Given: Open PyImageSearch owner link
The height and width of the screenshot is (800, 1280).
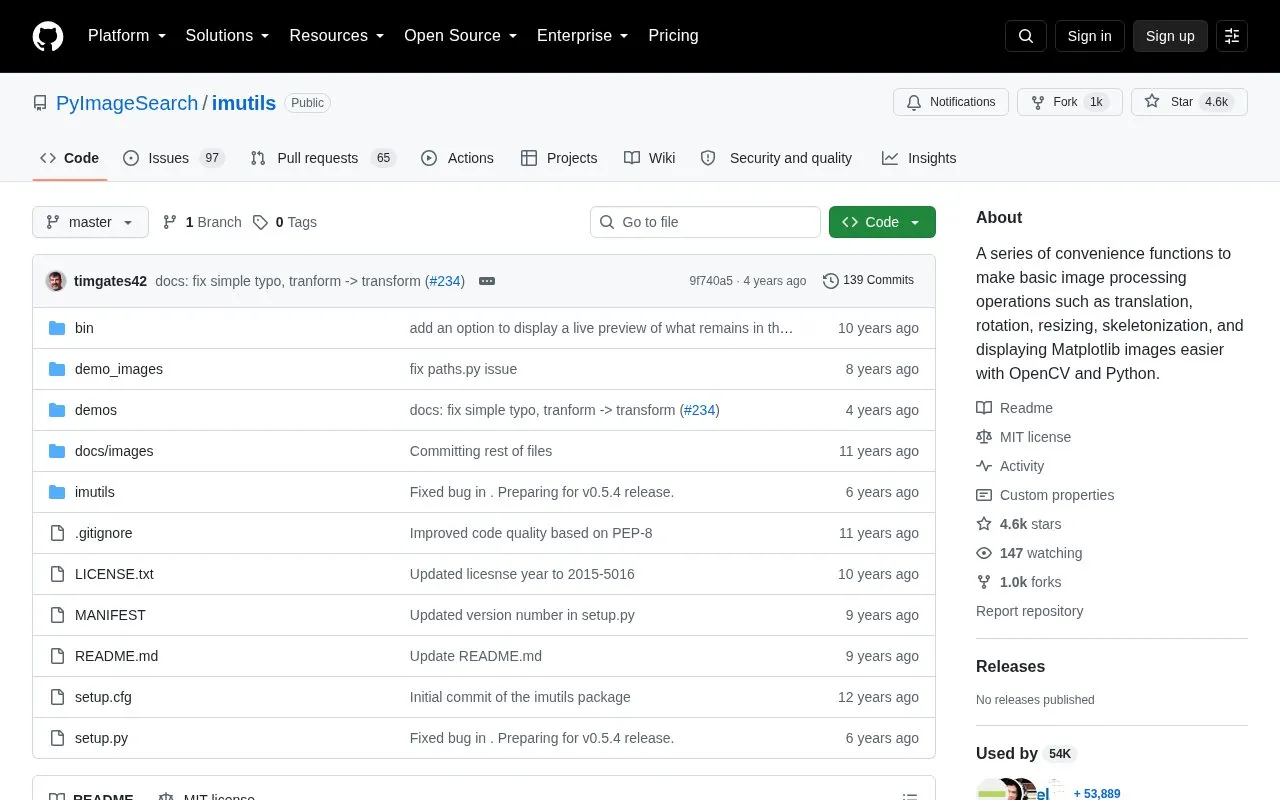Looking at the screenshot, I should (127, 103).
